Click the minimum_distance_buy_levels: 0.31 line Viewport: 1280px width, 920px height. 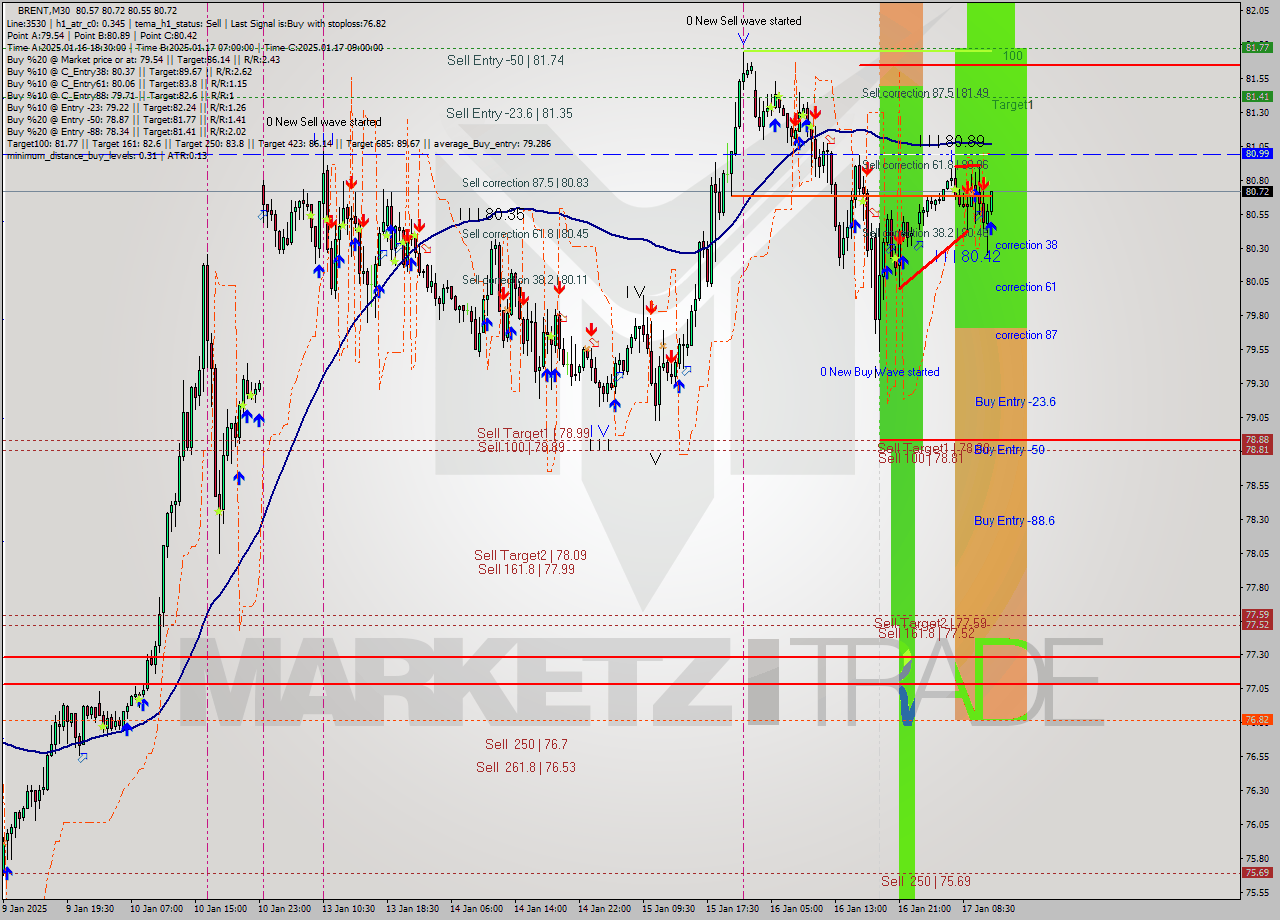click(107, 155)
